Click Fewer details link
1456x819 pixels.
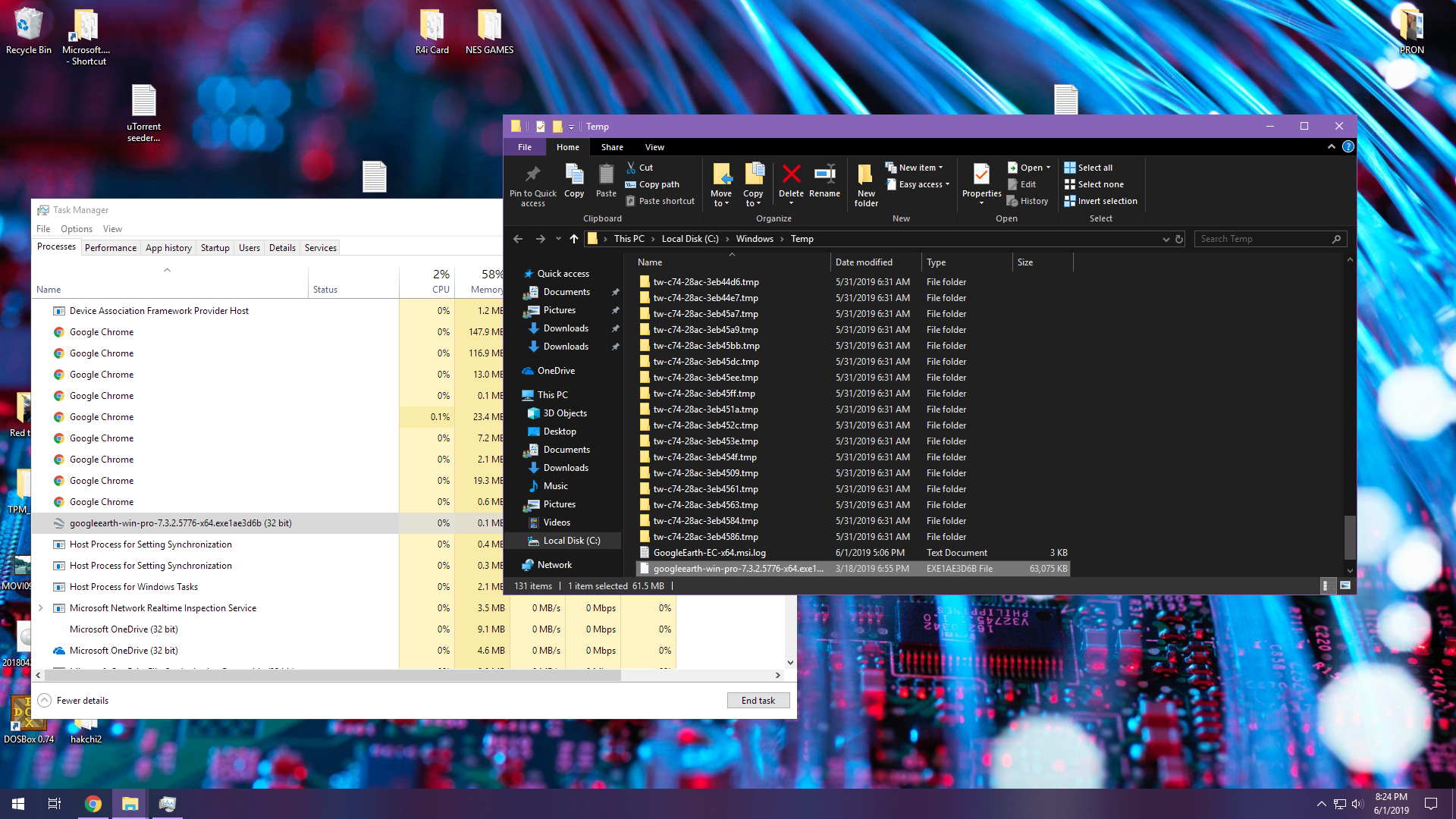82,701
